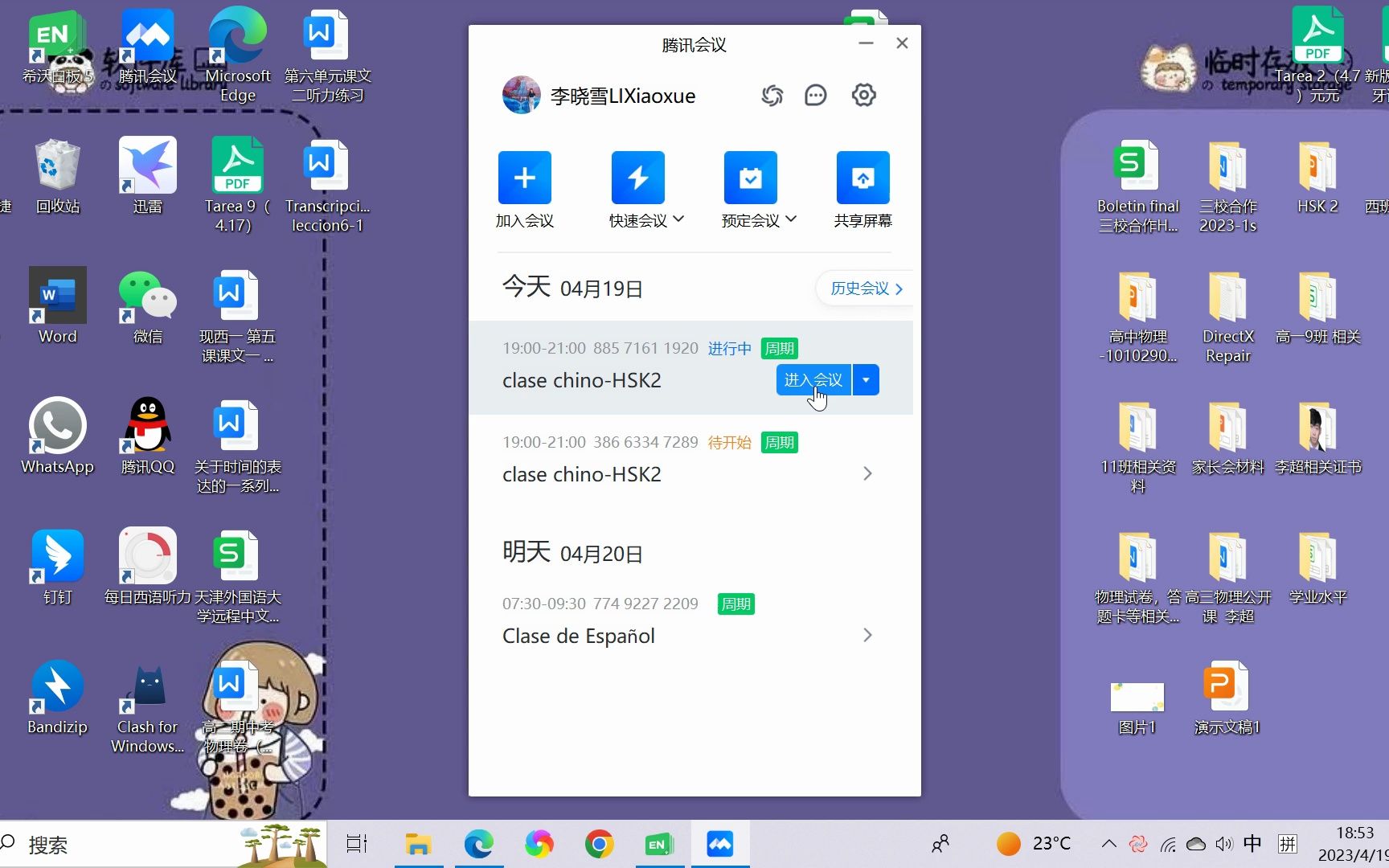The image size is (1389, 868).
Task: Expand the 预定会议 dropdown arrow
Action: [791, 219]
